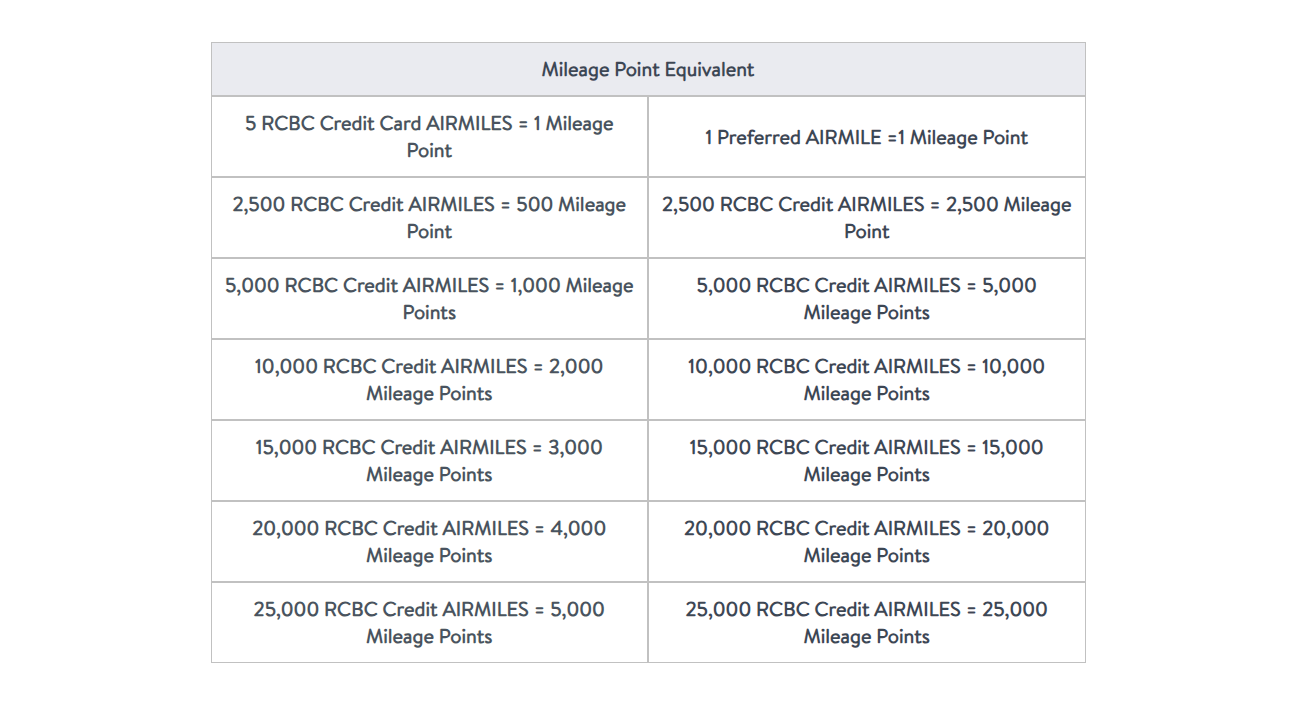The image size is (1315, 705).
Task: Click the 20,000 AIRMILES = 20,000 Mileage Points cell
Action: coord(866,542)
